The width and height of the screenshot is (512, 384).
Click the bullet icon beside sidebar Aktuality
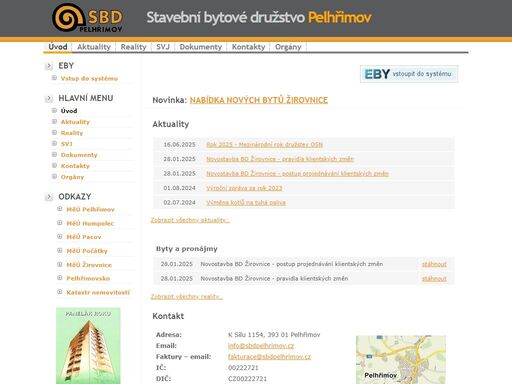coord(54,121)
